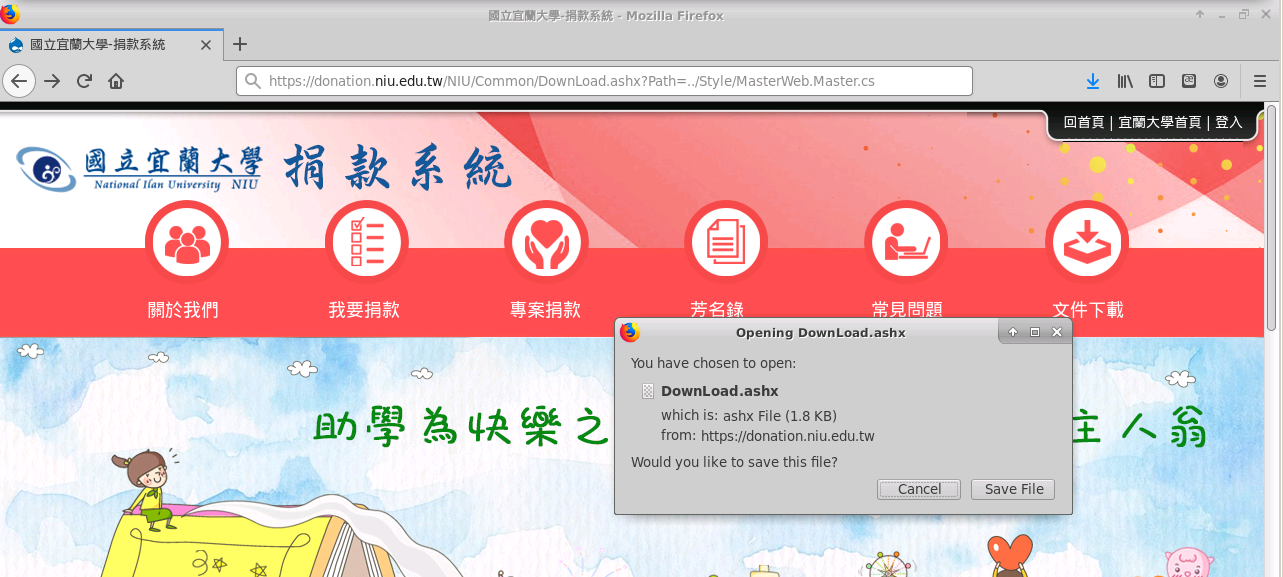Click the URL address bar
This screenshot has height=577, width=1283.
click(604, 81)
